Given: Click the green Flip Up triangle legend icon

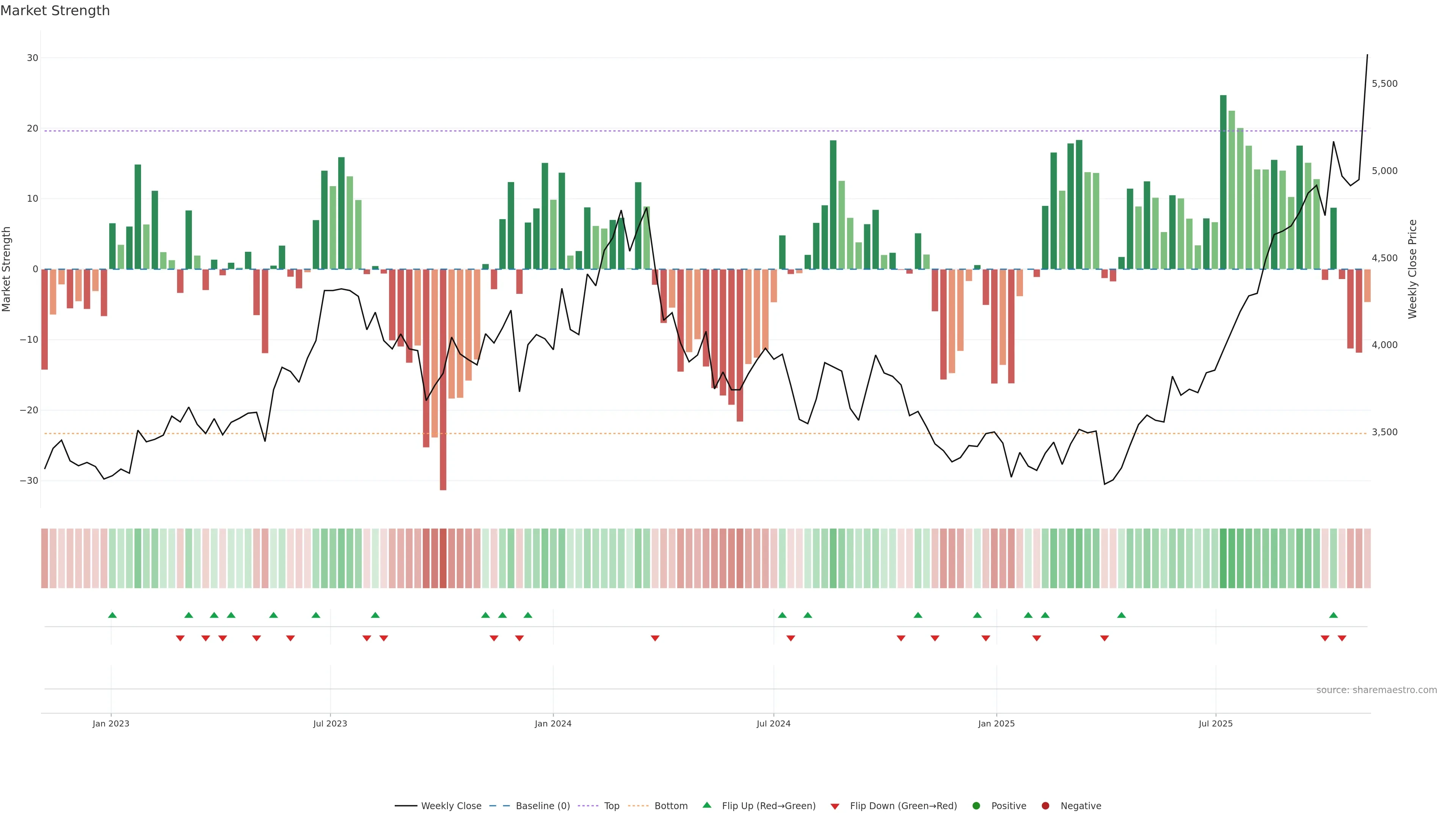Looking at the screenshot, I should coord(706,805).
